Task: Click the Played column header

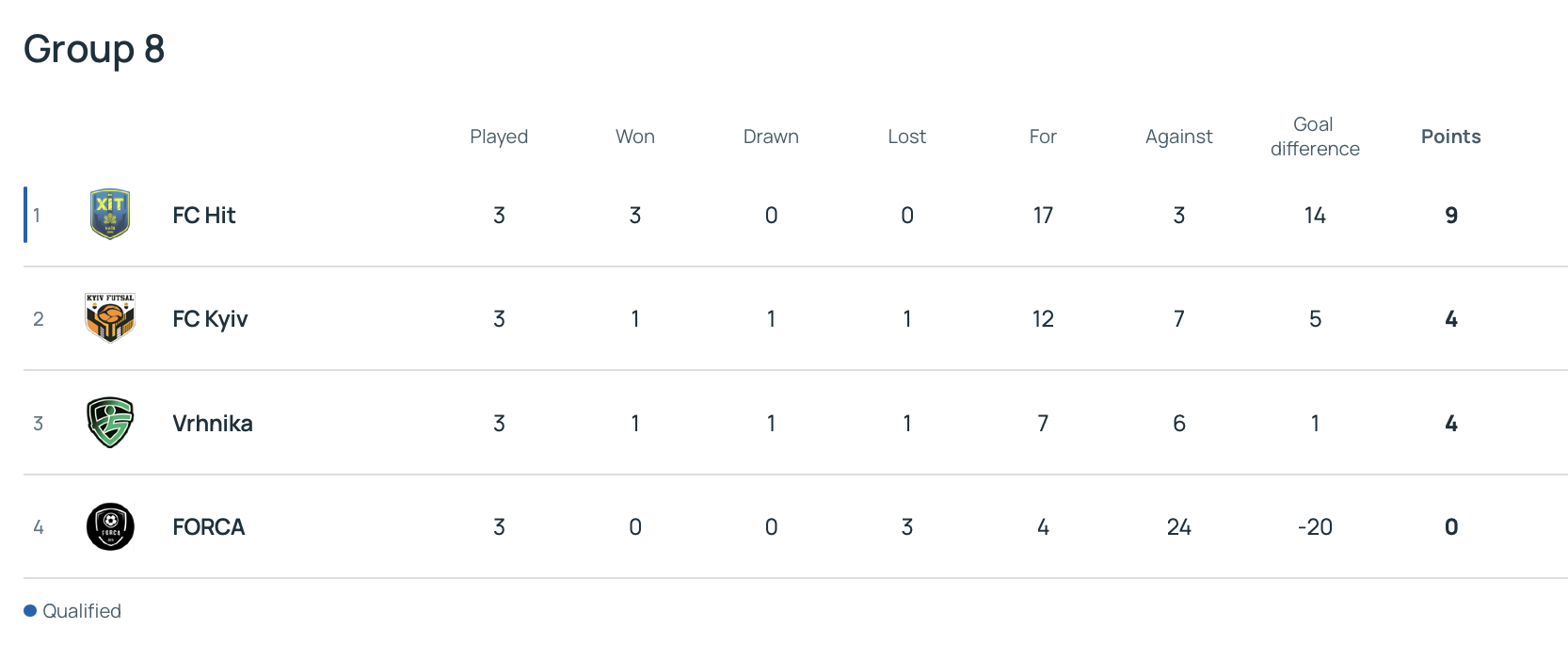Action: pyautogui.click(x=499, y=137)
